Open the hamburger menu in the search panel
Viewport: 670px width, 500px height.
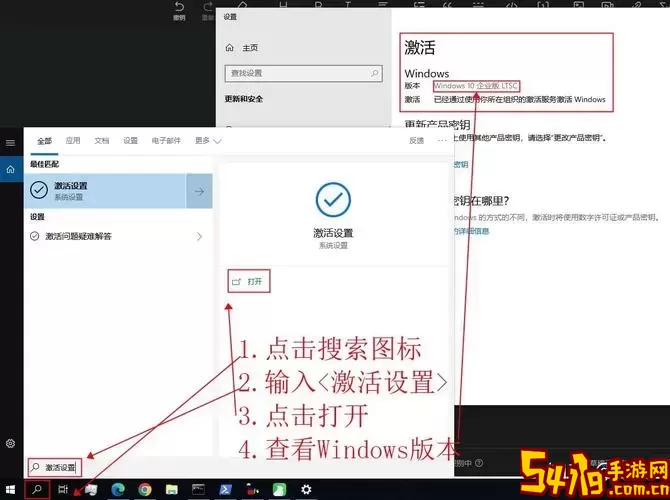(11, 142)
